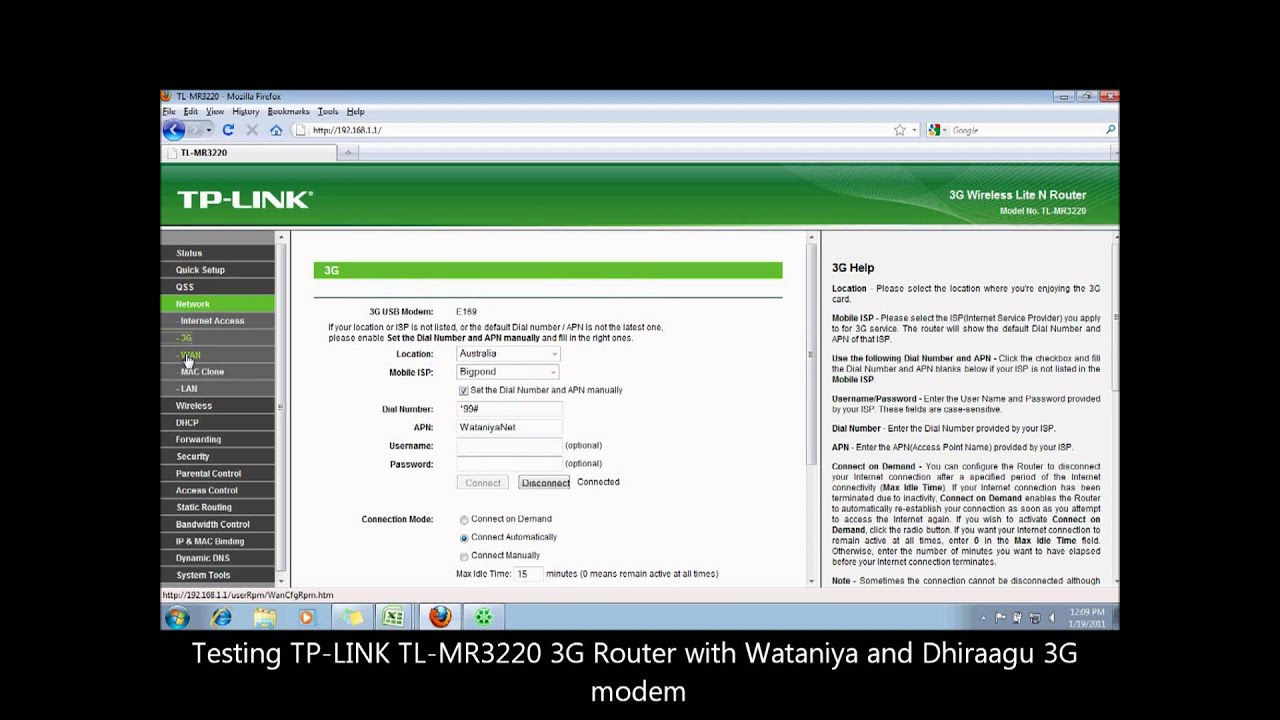Open the View menu
Screen dimensions: 1280x720
(215, 111)
